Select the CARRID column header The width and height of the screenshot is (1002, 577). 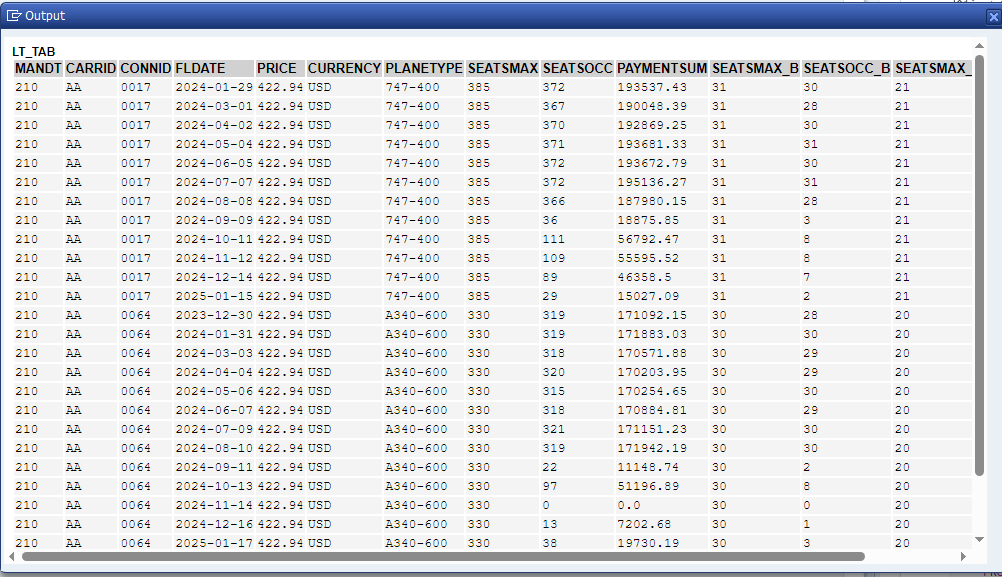[91, 68]
